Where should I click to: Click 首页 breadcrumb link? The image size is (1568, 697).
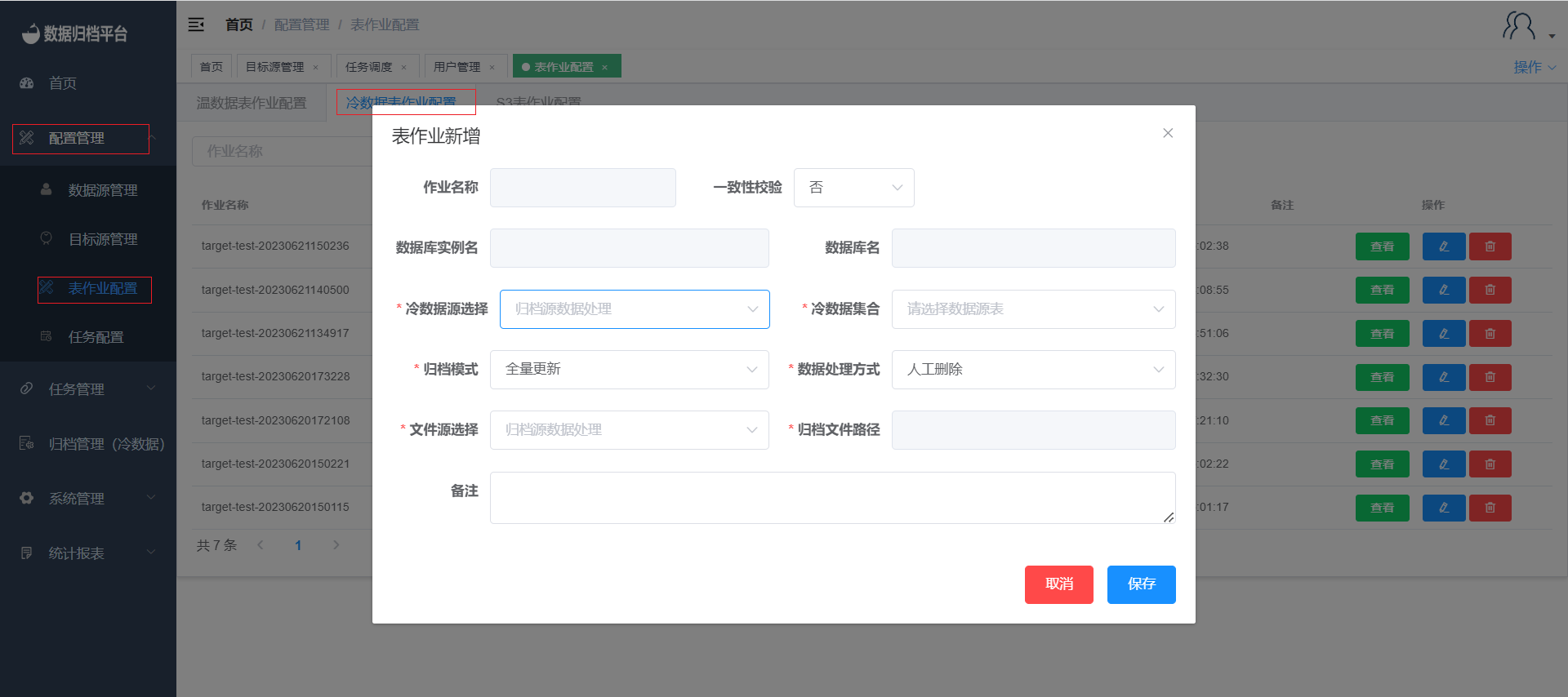click(239, 24)
